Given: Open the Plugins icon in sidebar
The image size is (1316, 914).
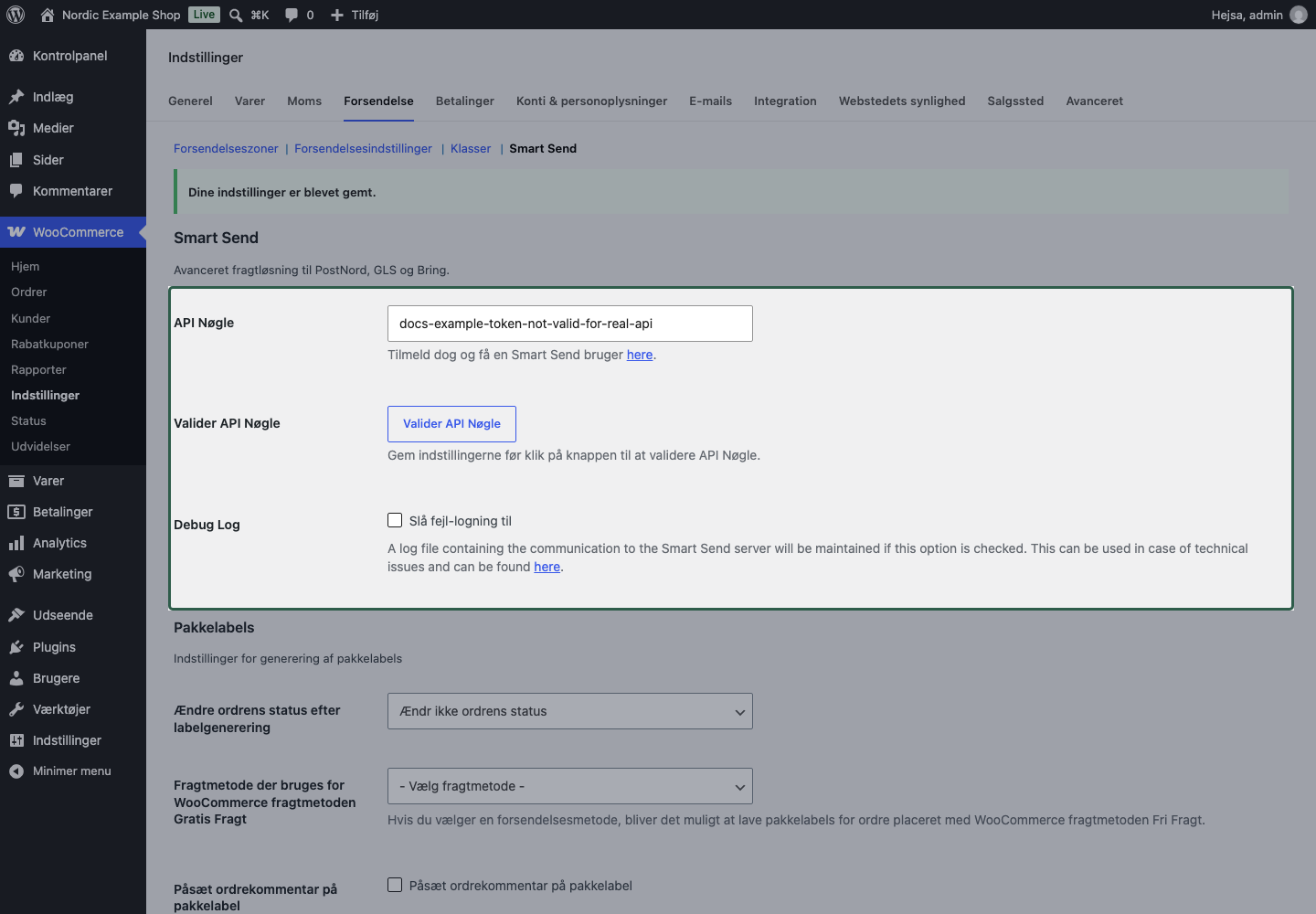Looking at the screenshot, I should pyautogui.click(x=16, y=647).
